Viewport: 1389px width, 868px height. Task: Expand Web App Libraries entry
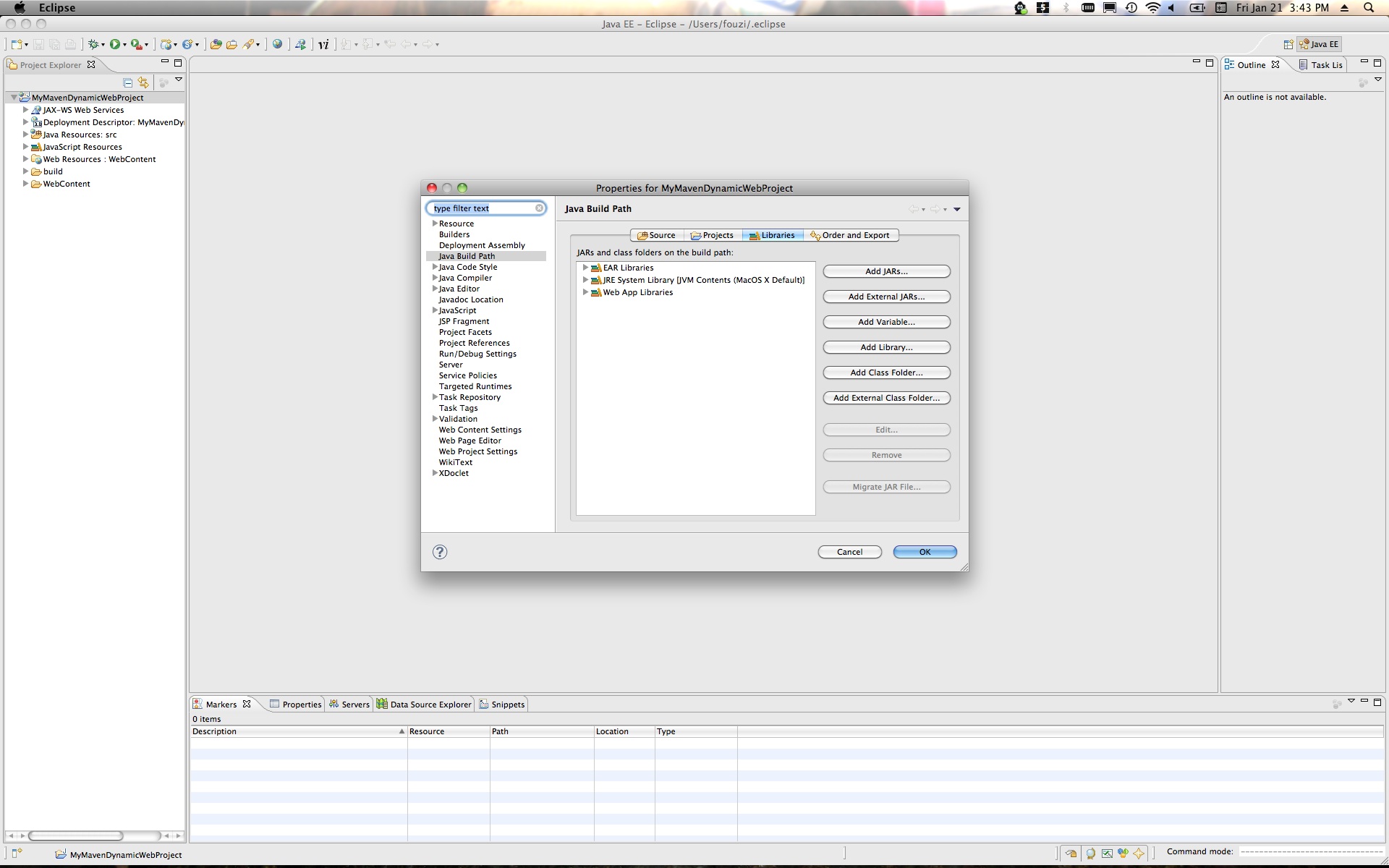[x=585, y=292]
